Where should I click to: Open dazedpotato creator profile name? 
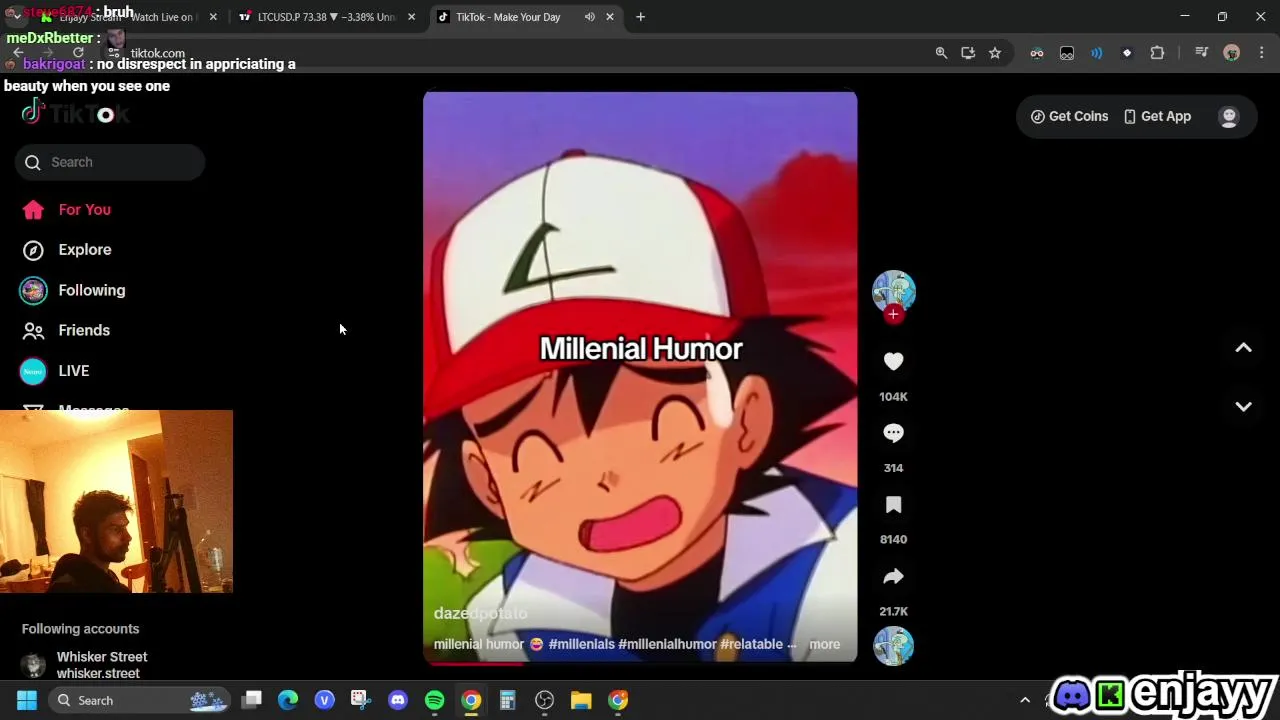coord(480,613)
